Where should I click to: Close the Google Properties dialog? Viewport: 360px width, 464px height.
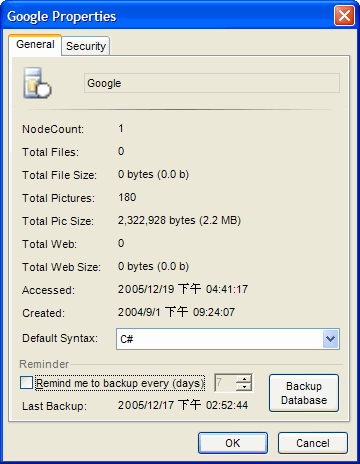pyautogui.click(x=344, y=15)
